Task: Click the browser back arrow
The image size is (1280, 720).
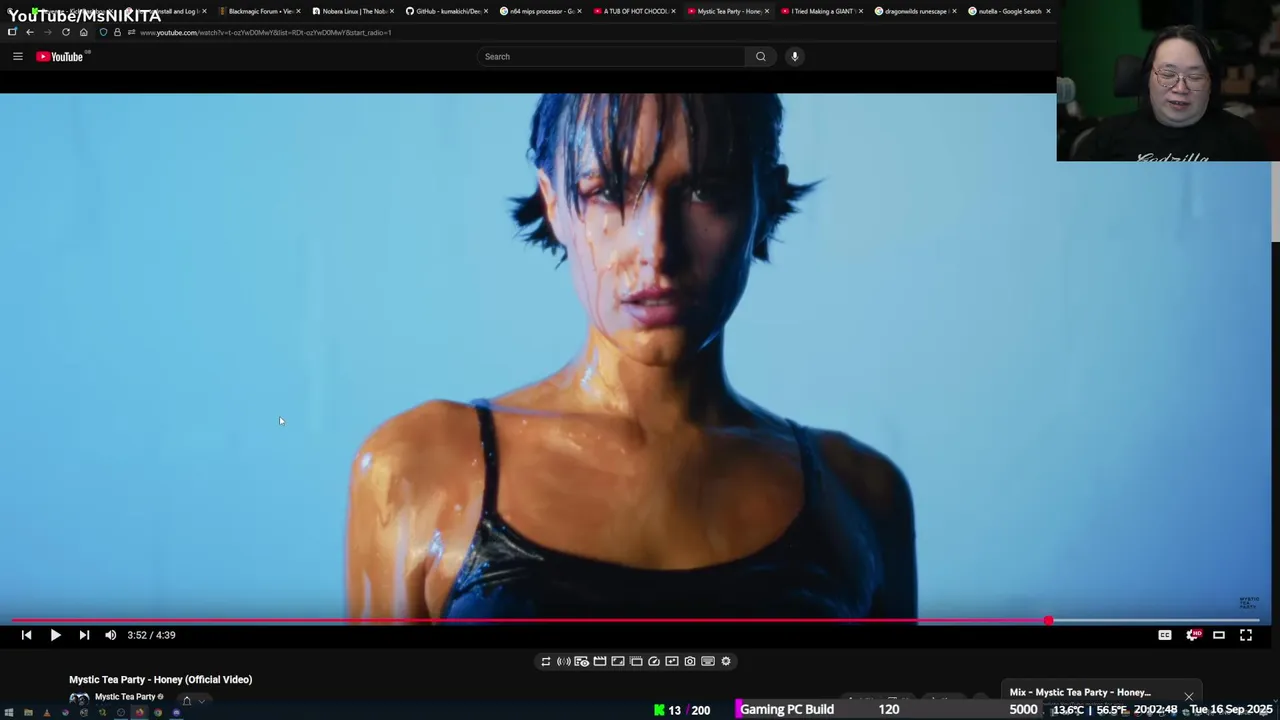Action: 30,32
